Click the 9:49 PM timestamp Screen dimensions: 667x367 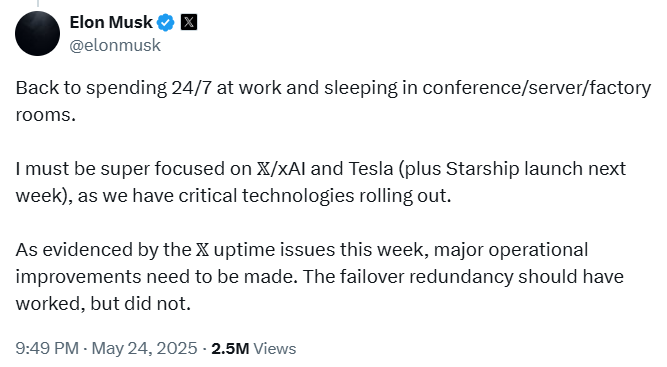[47, 348]
